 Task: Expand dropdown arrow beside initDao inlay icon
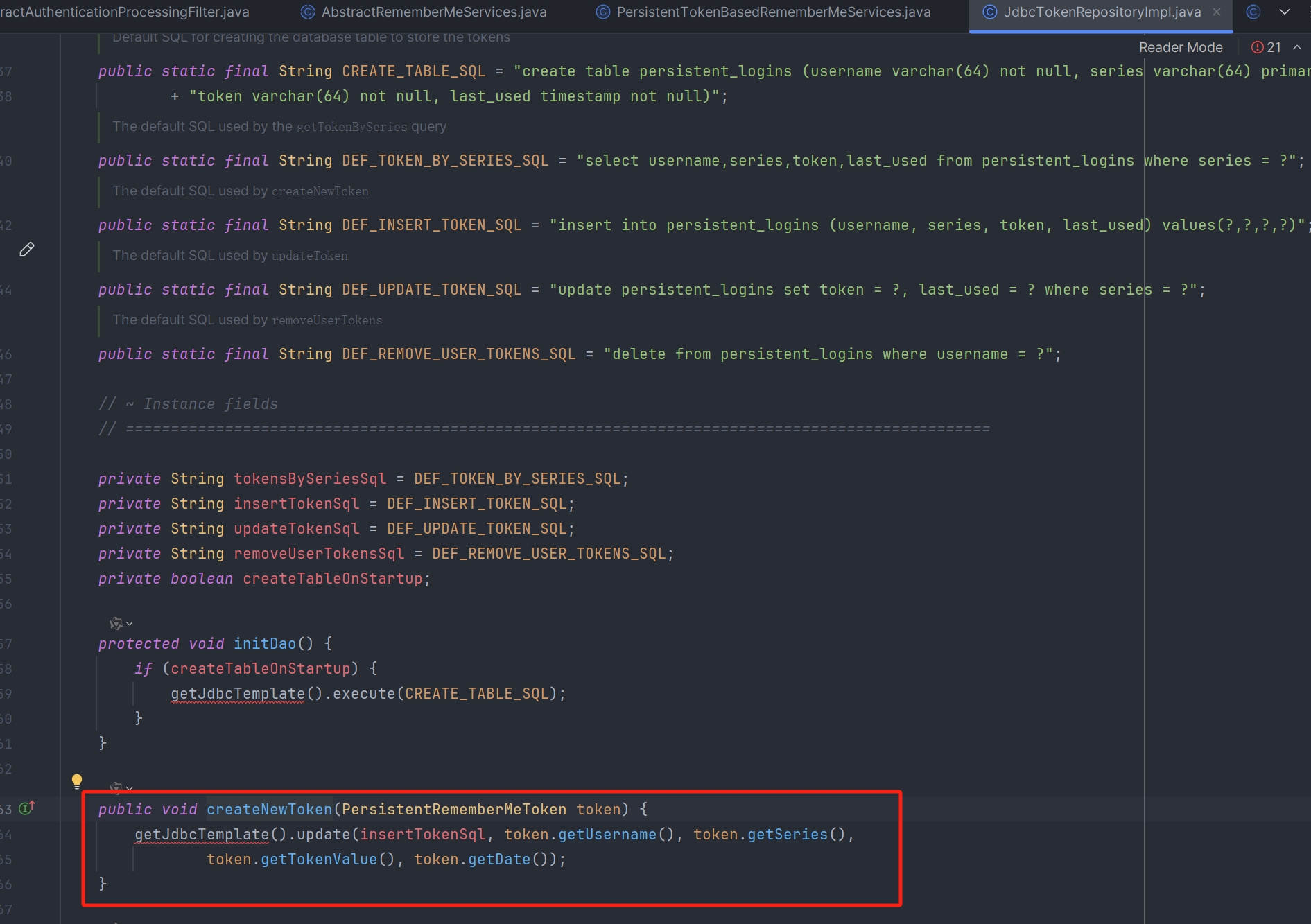(x=130, y=624)
